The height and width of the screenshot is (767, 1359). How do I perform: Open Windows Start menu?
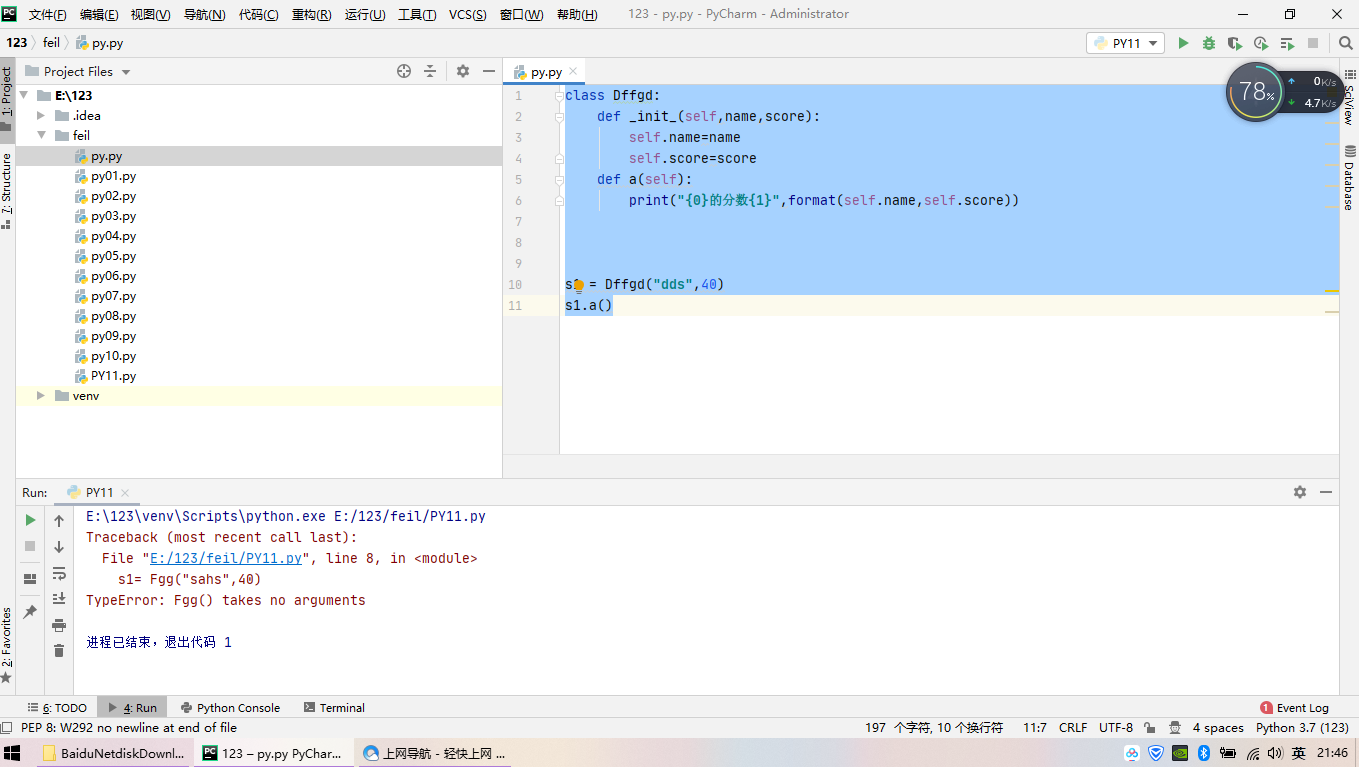coord(13,753)
